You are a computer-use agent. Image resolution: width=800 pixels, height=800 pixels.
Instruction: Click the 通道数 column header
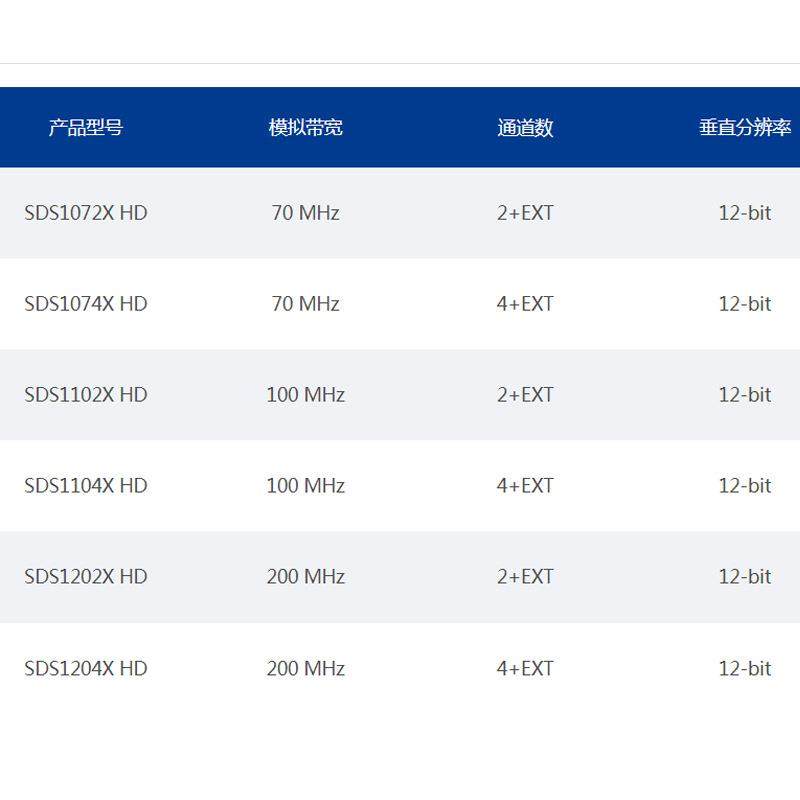coord(525,127)
